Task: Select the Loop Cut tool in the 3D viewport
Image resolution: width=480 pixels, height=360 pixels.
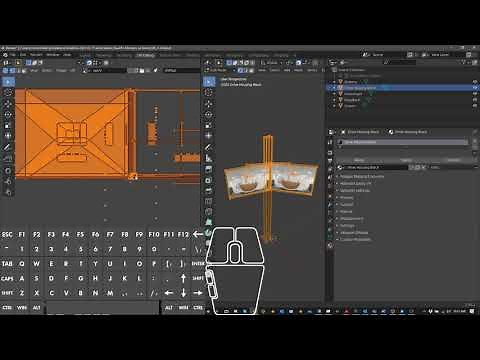Action: pos(209,201)
